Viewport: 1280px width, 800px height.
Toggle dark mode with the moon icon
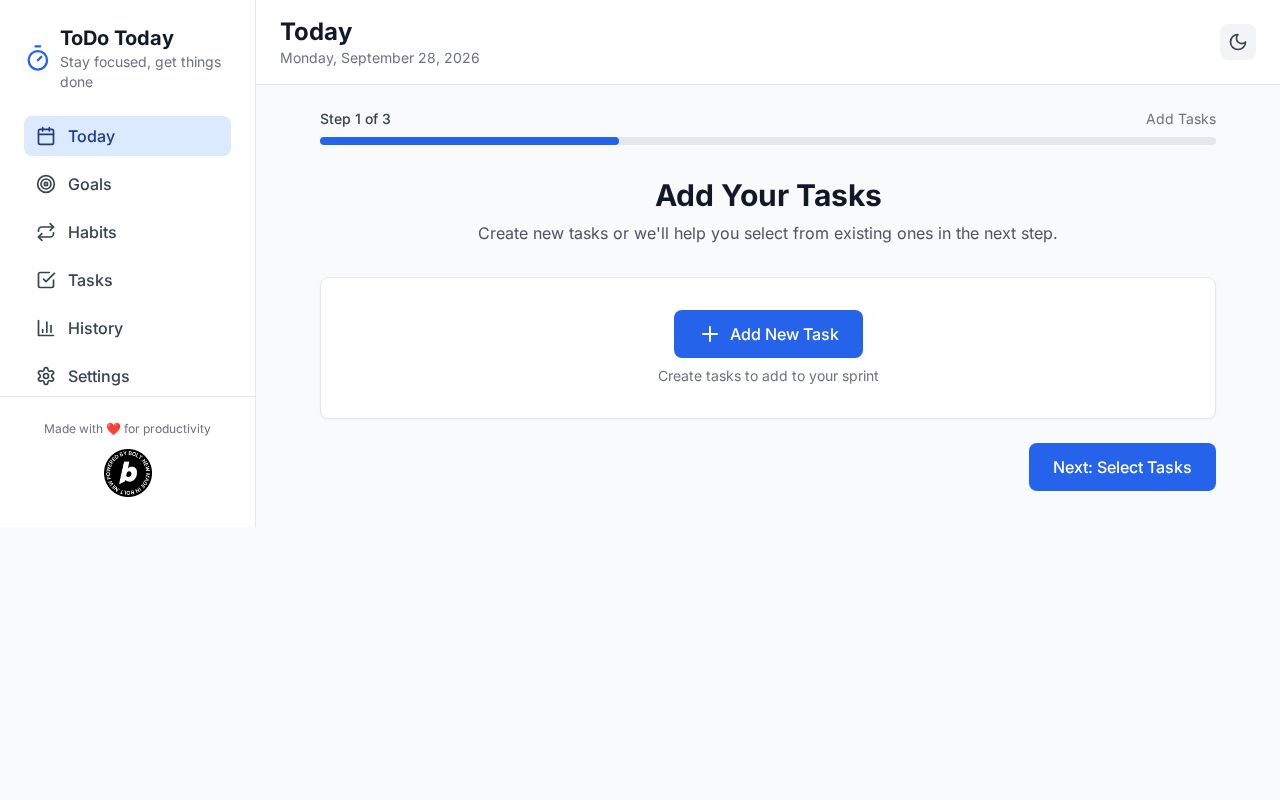point(1238,42)
